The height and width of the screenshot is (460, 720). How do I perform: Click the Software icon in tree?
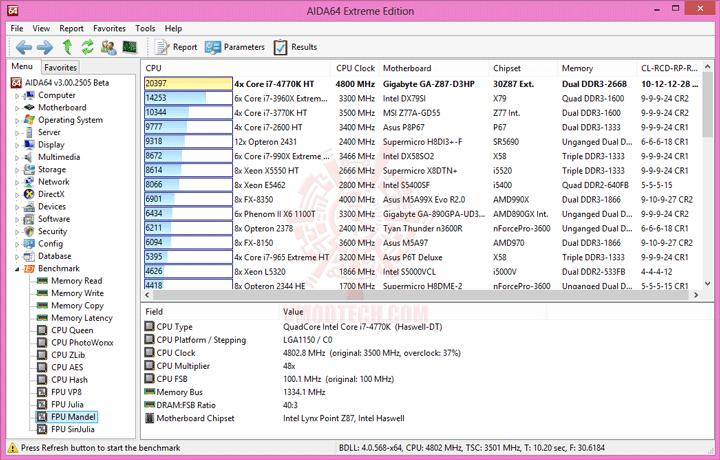(29, 219)
